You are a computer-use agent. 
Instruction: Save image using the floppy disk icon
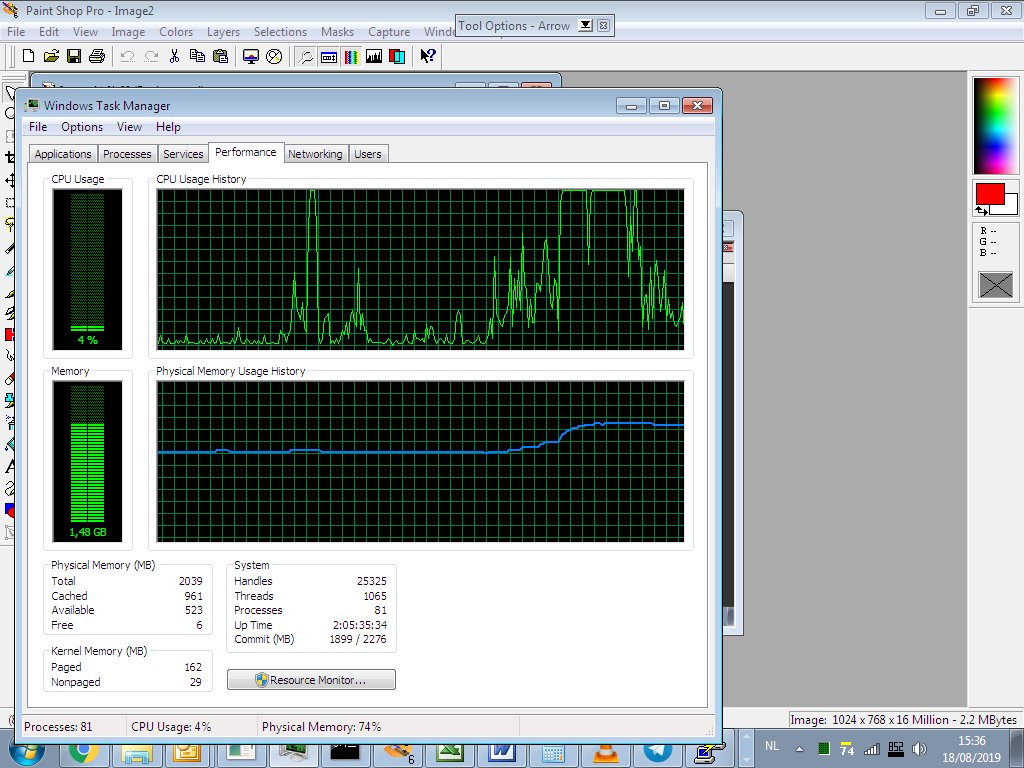74,56
